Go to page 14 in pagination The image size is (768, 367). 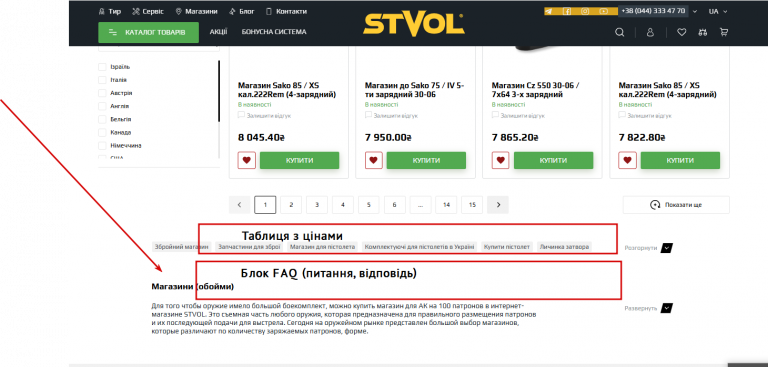pos(446,205)
